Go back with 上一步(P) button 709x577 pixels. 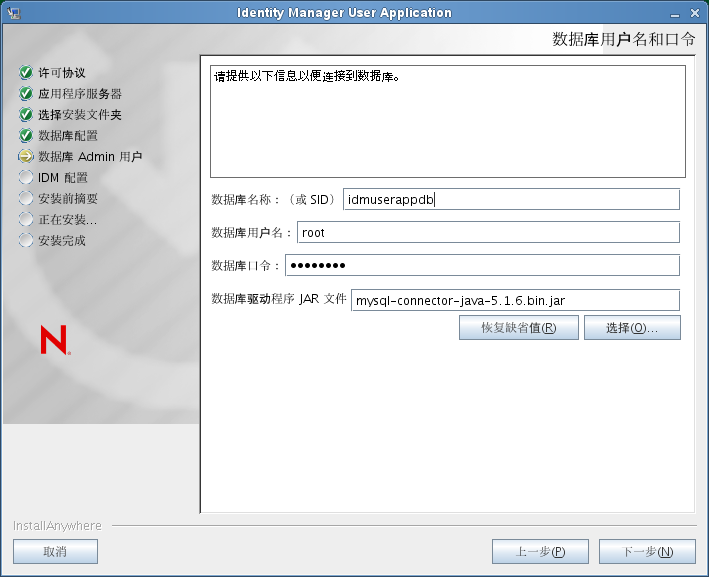point(540,552)
